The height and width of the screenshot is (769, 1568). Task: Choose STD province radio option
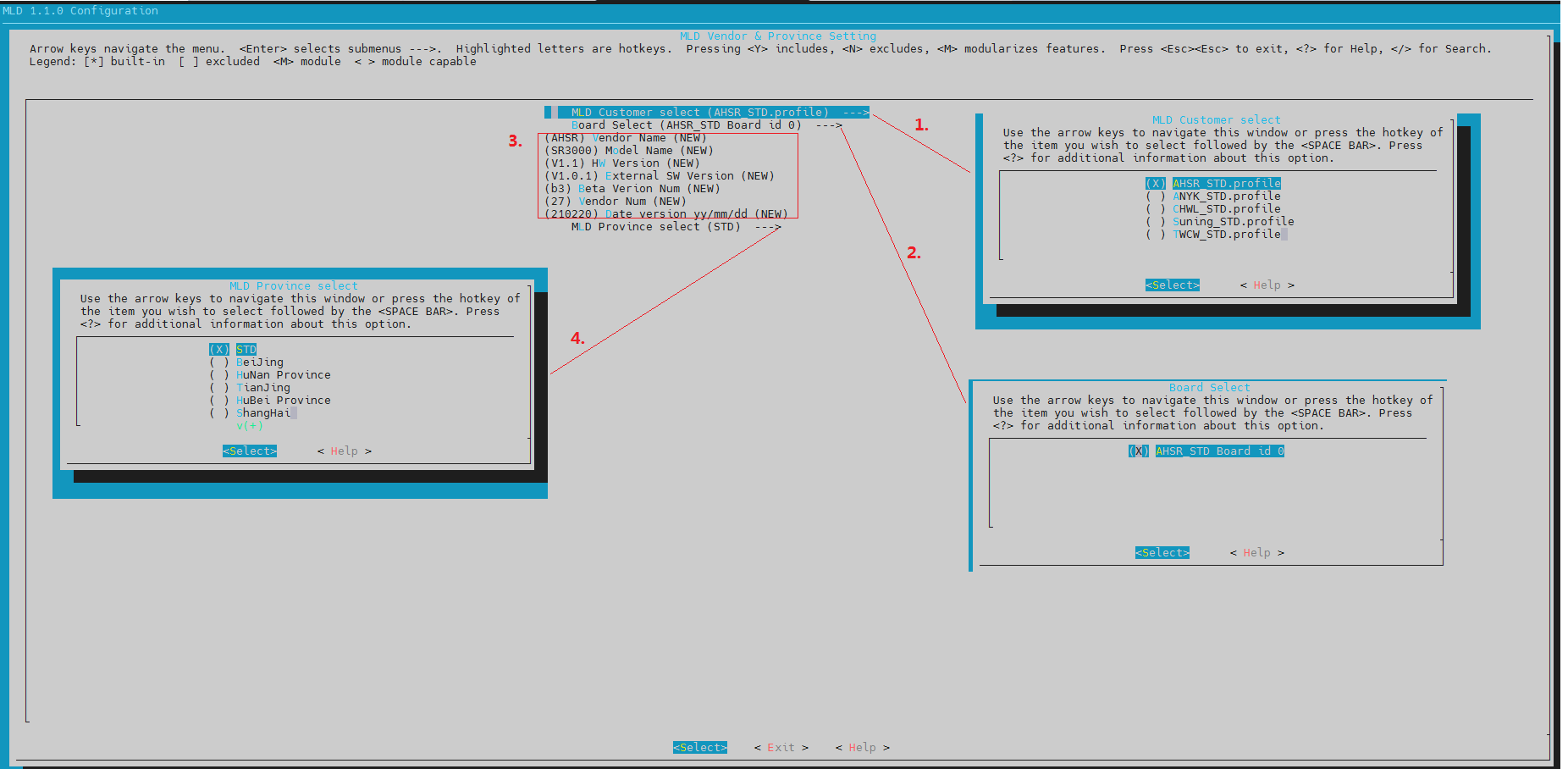[x=232, y=349]
